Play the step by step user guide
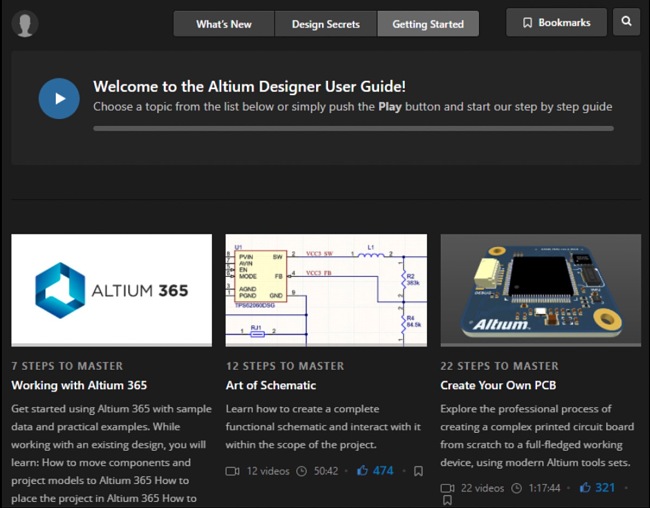650x508 pixels. 59,99
